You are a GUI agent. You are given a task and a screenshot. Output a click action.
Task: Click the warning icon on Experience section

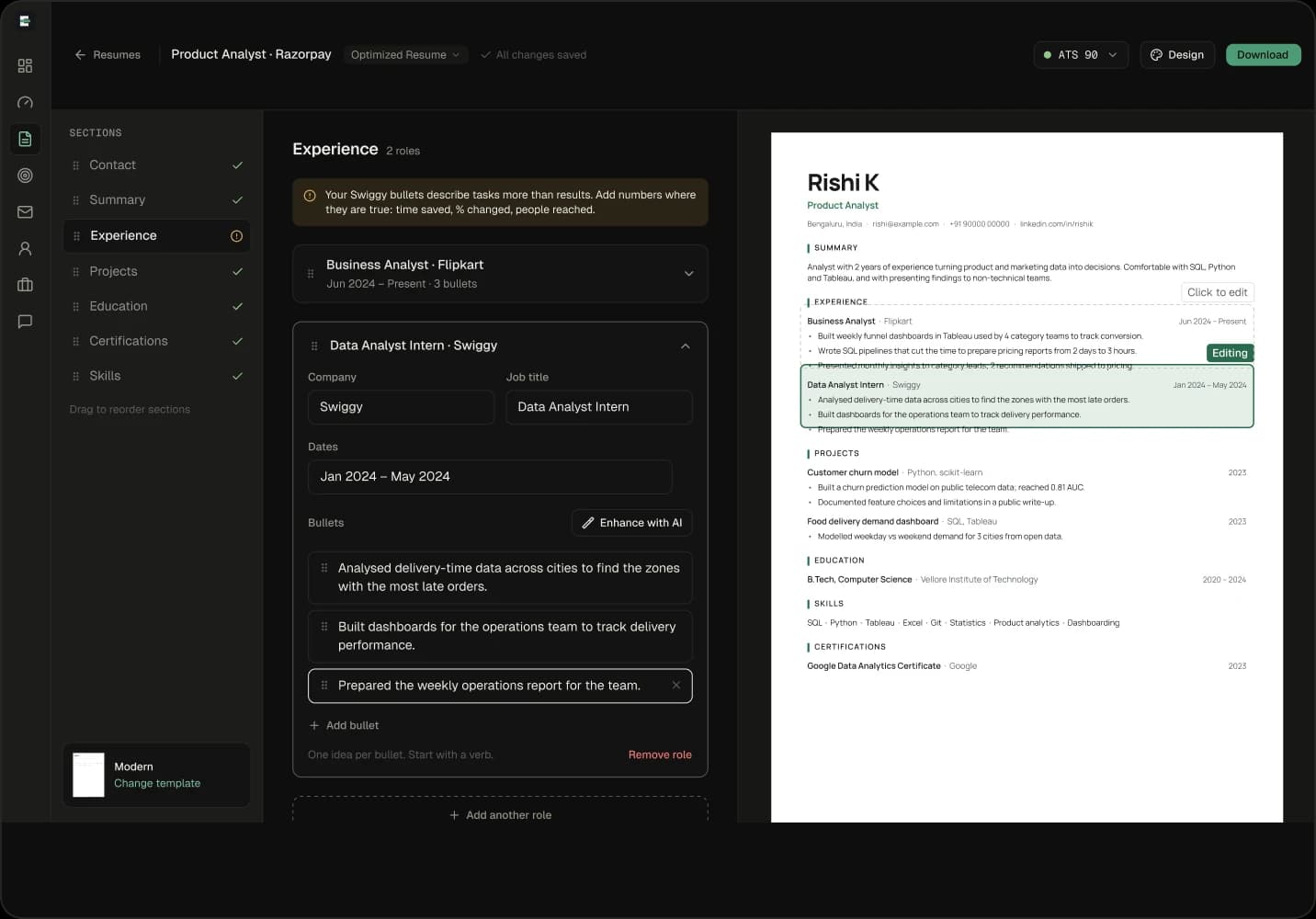[x=236, y=236]
